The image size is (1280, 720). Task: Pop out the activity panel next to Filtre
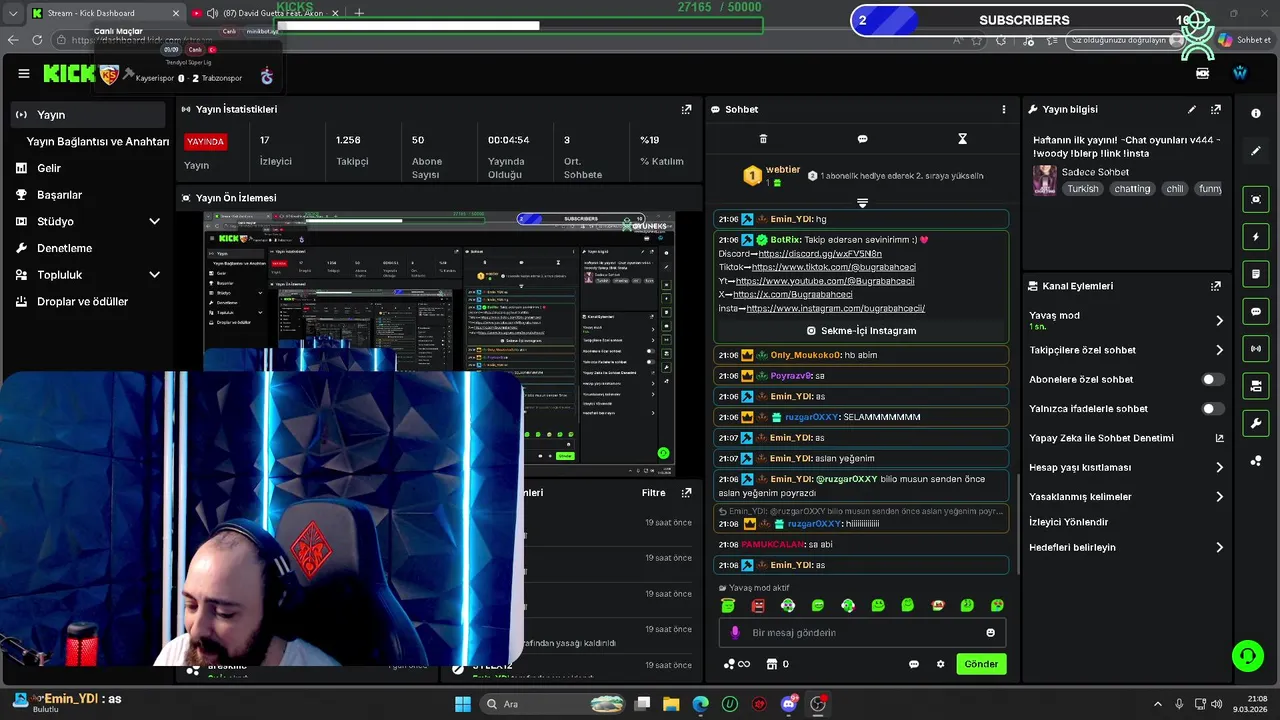pos(686,493)
